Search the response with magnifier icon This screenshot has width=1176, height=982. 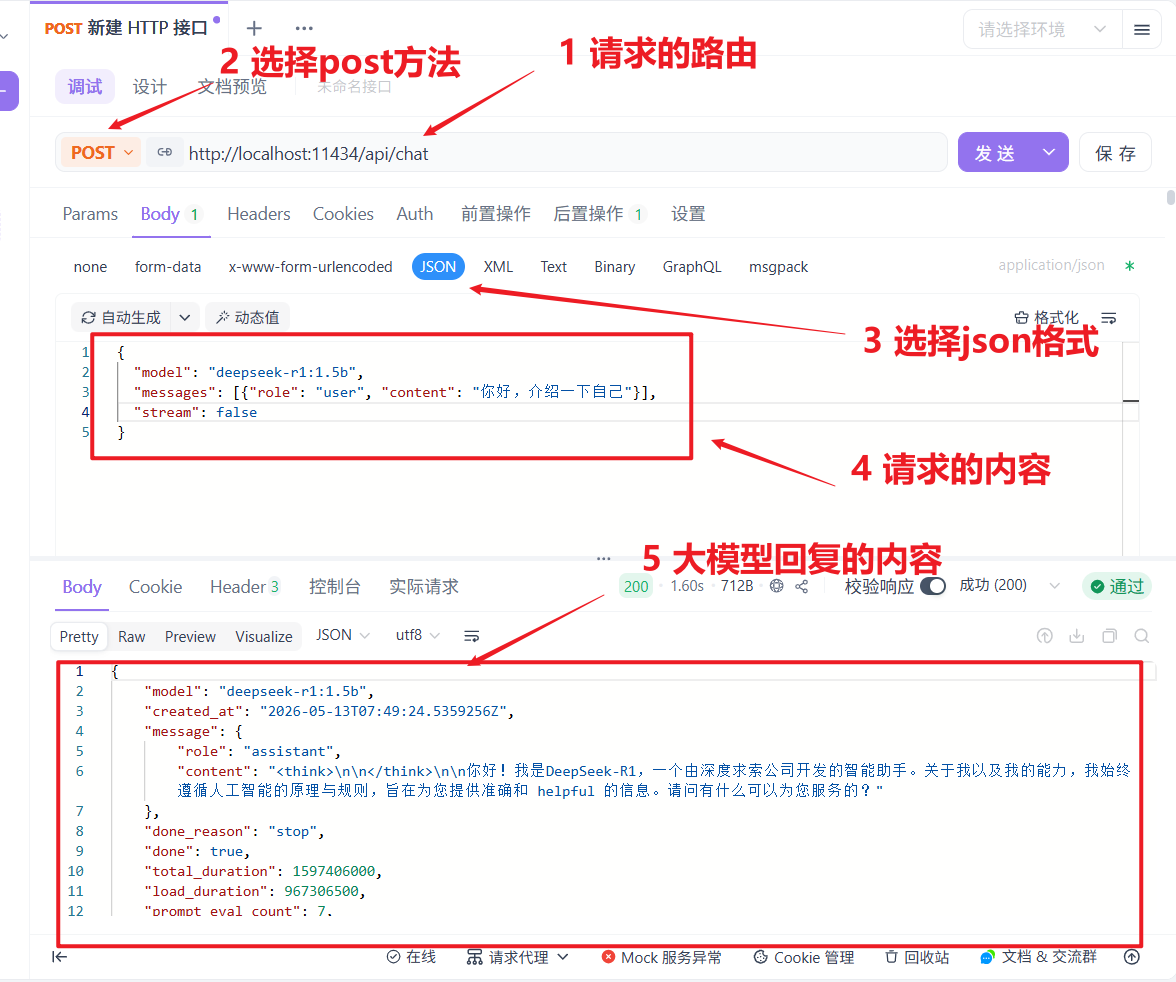(1142, 636)
